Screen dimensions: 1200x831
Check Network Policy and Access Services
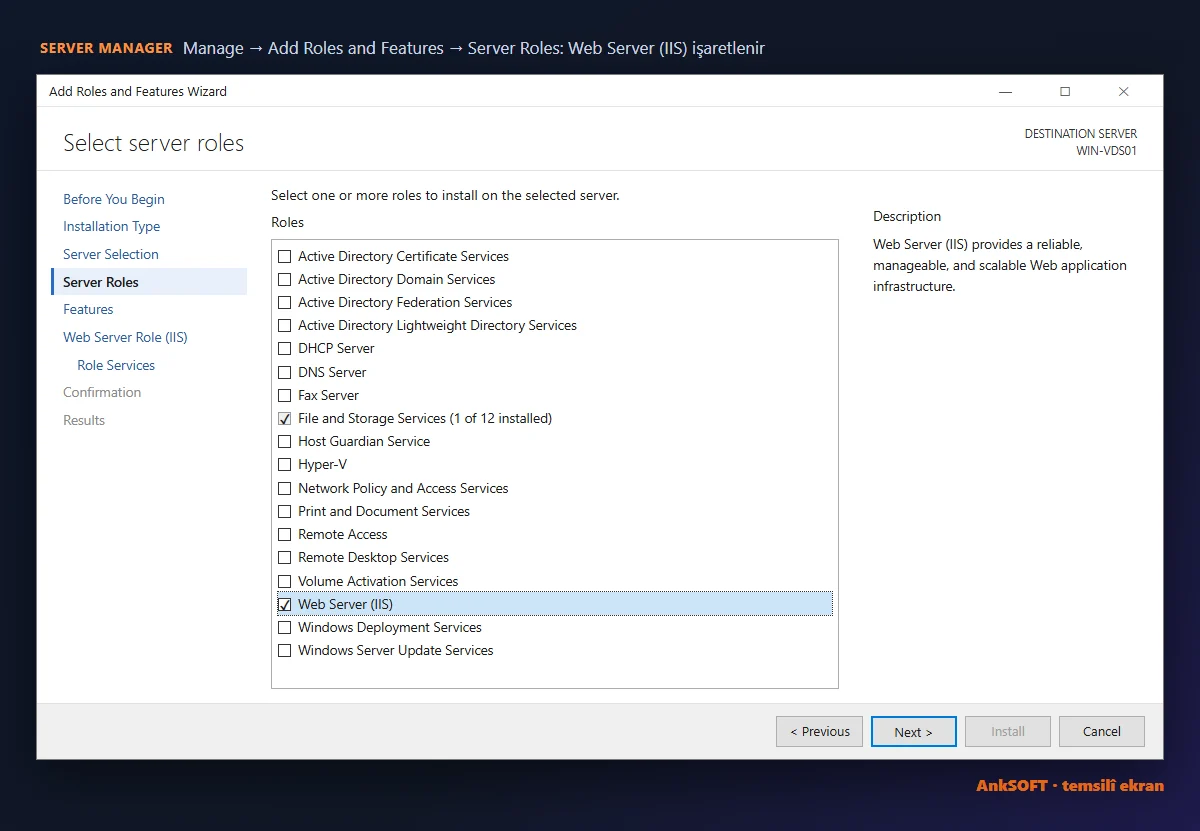click(x=285, y=489)
